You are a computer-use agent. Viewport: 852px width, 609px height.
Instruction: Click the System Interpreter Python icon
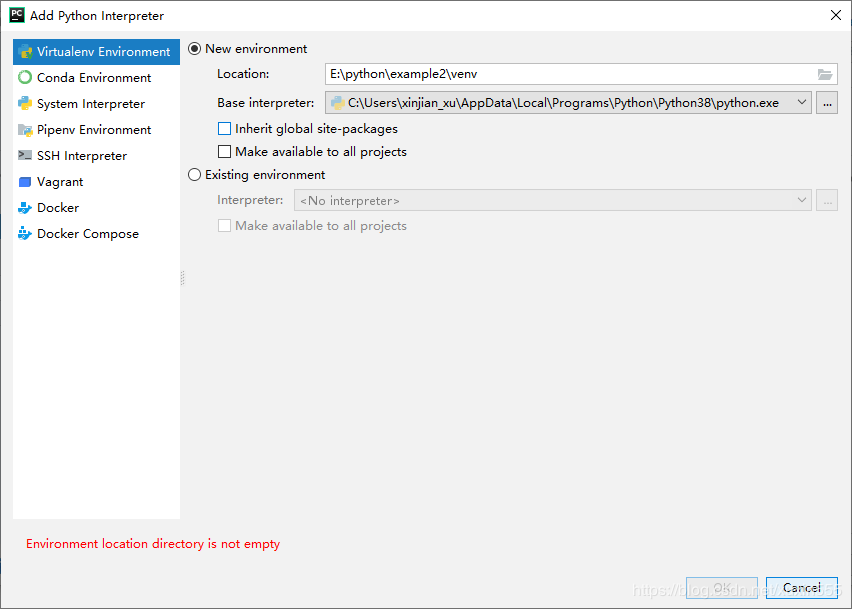[x=25, y=104]
